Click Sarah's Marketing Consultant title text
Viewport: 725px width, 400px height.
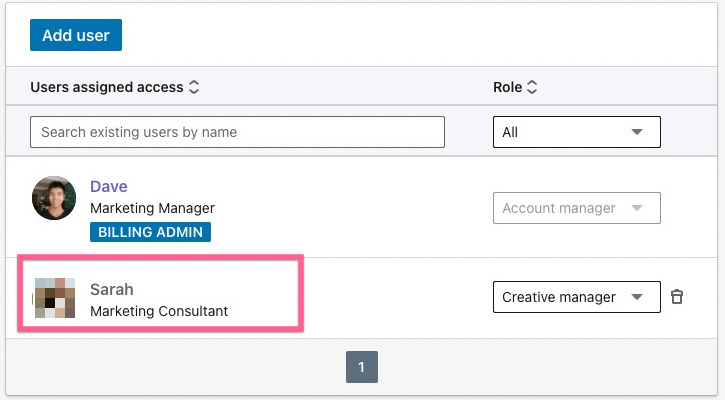point(159,311)
